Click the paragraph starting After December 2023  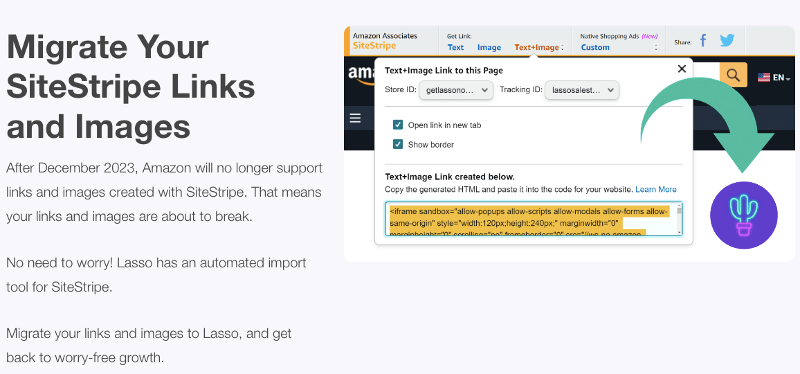(164, 192)
